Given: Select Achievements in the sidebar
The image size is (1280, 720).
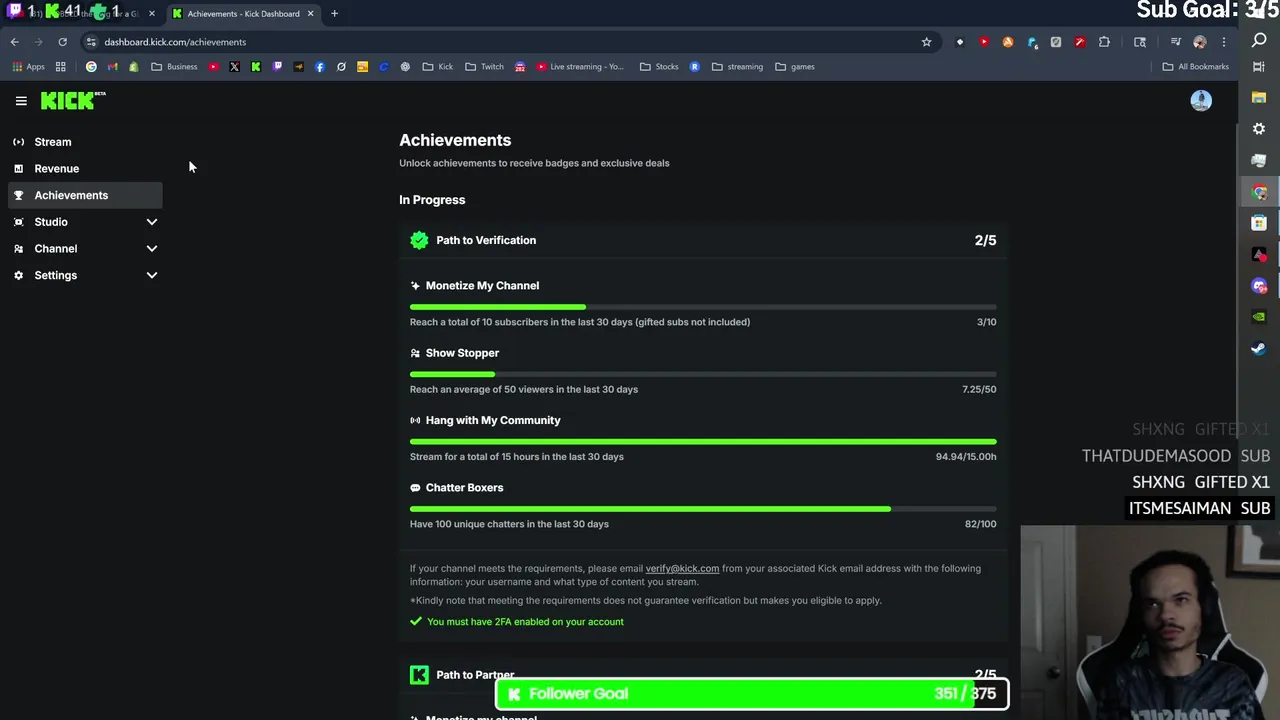Looking at the screenshot, I should click(85, 195).
